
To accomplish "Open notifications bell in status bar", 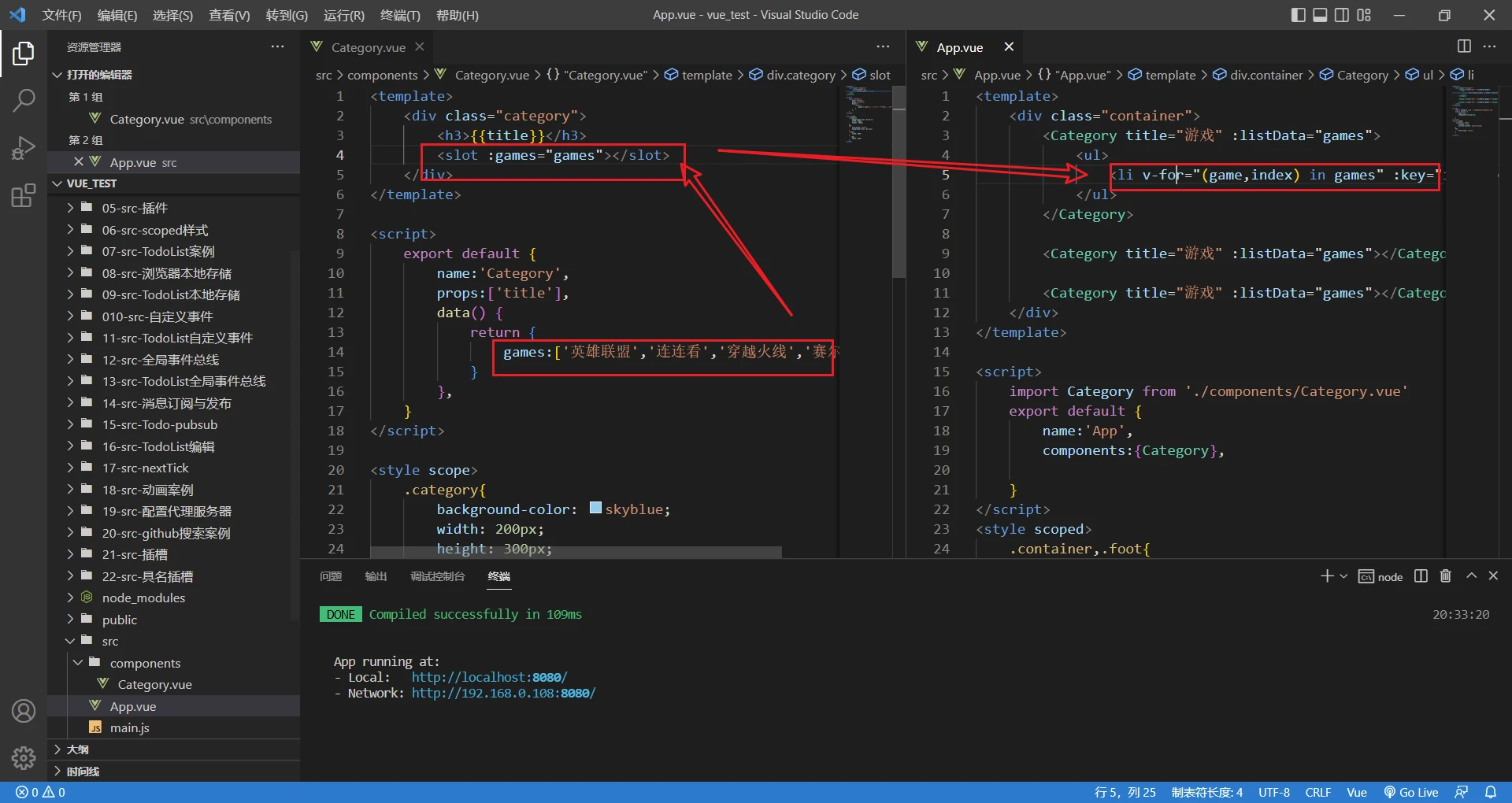I will coord(1491,792).
